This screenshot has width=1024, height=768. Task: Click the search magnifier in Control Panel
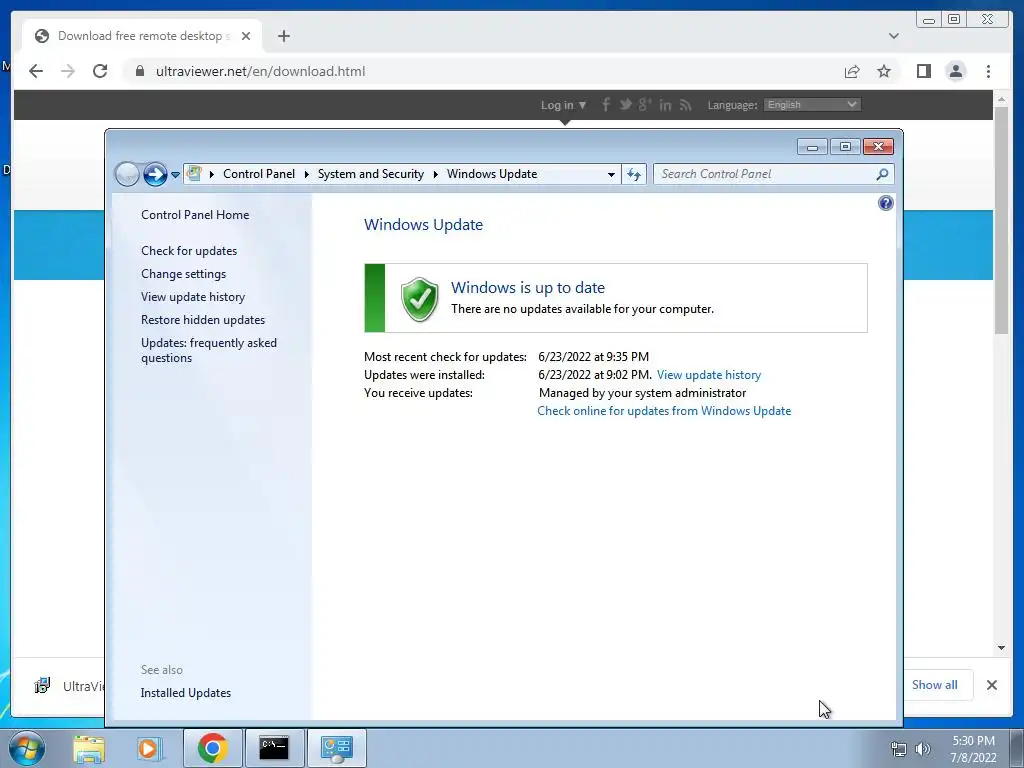point(882,174)
